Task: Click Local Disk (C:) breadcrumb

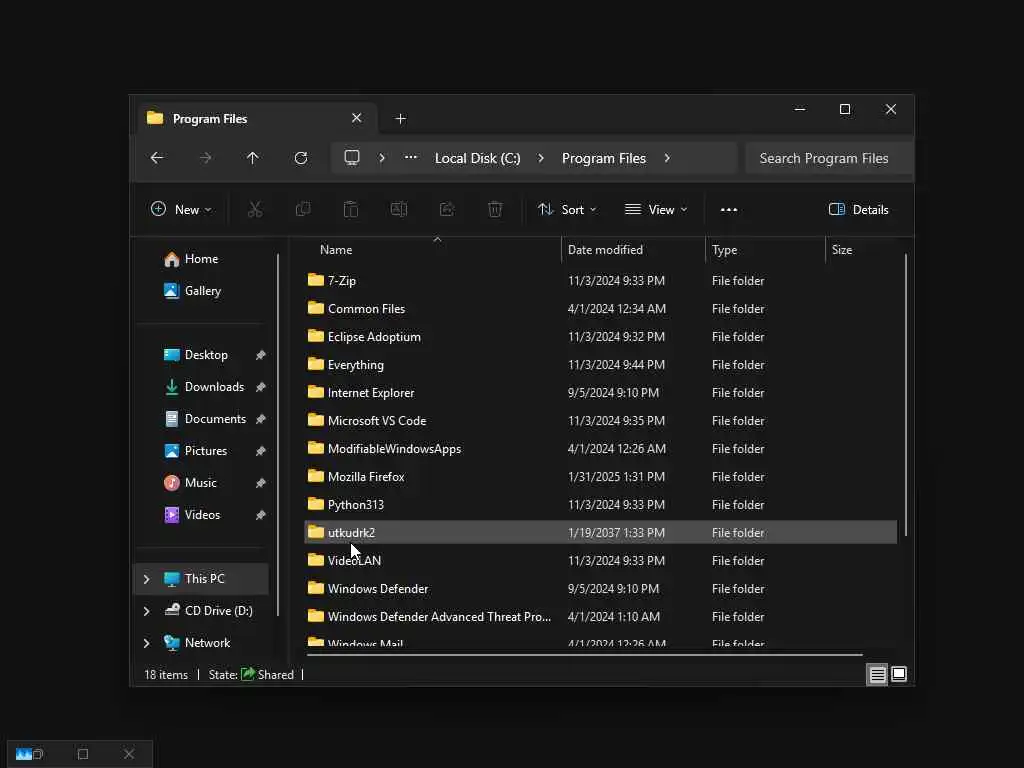Action: pos(477,159)
